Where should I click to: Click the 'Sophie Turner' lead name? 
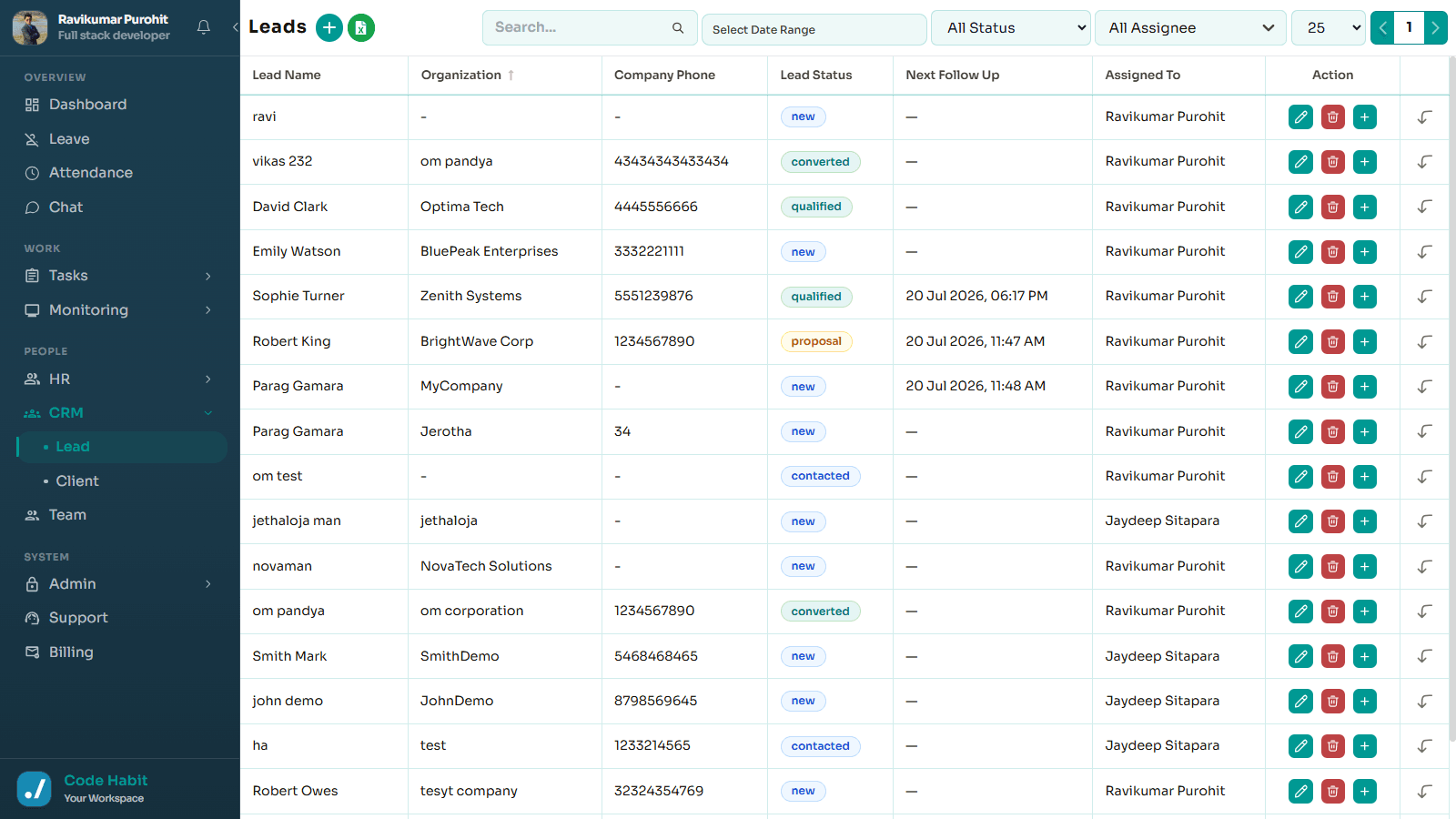(298, 297)
